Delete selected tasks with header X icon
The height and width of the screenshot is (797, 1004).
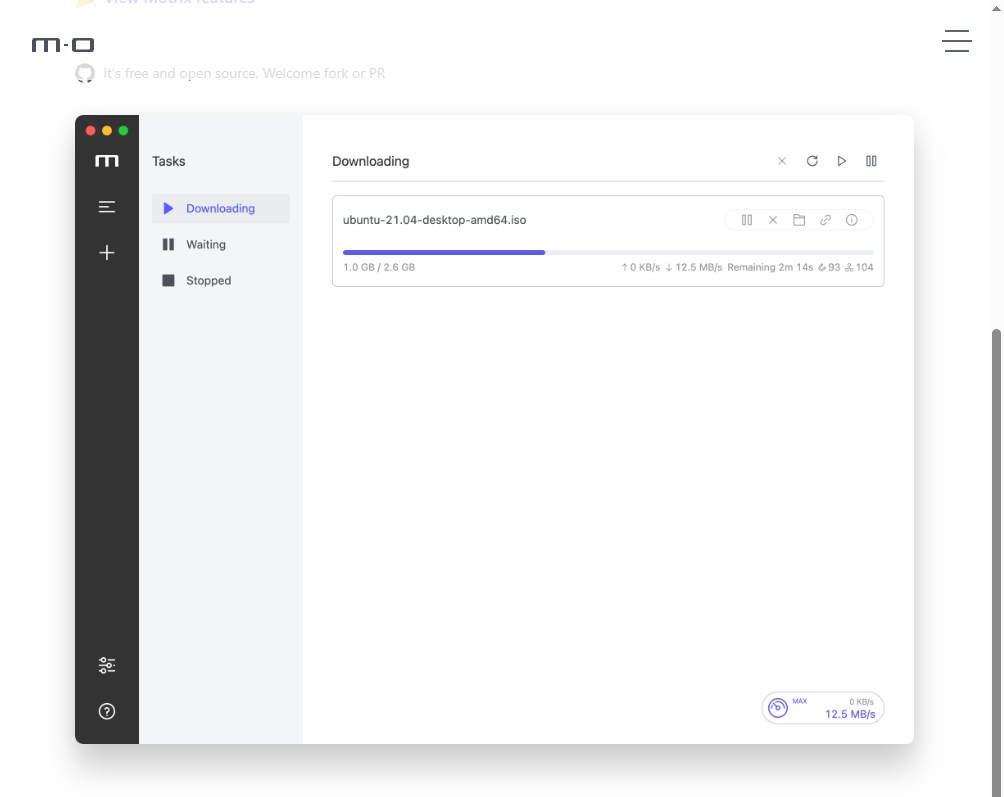point(782,161)
